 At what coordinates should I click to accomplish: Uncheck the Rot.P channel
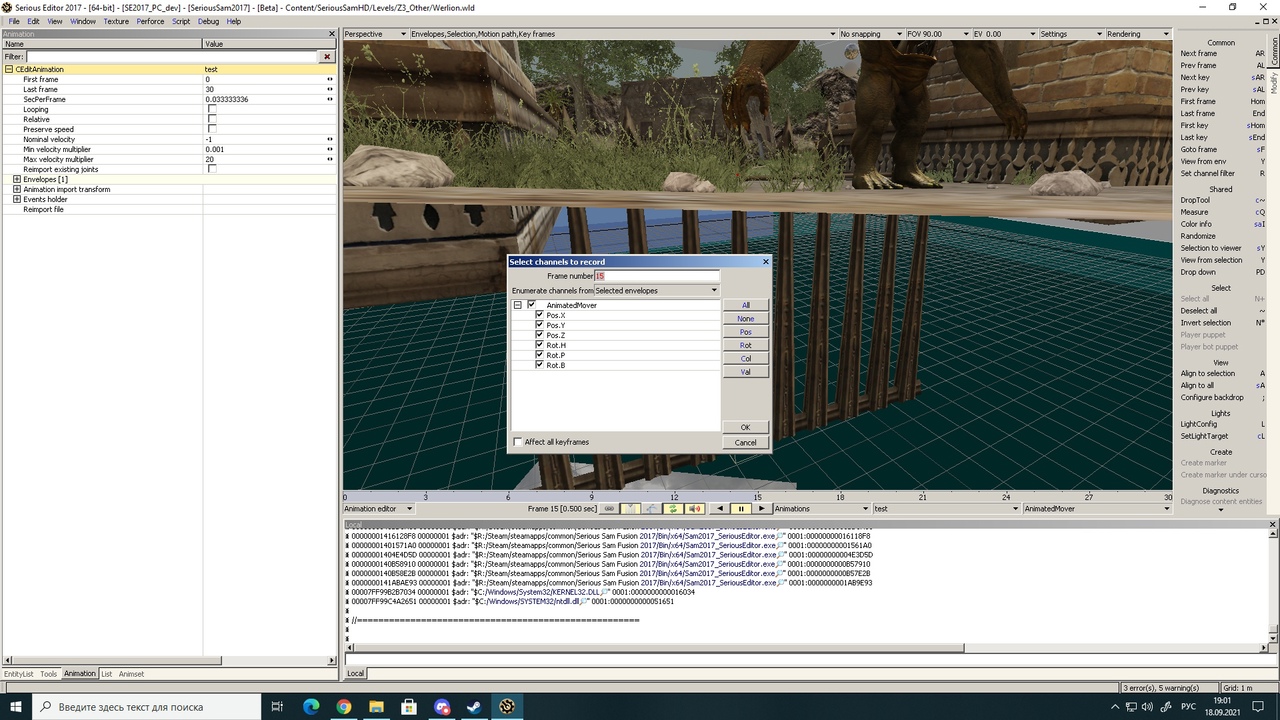coord(540,355)
